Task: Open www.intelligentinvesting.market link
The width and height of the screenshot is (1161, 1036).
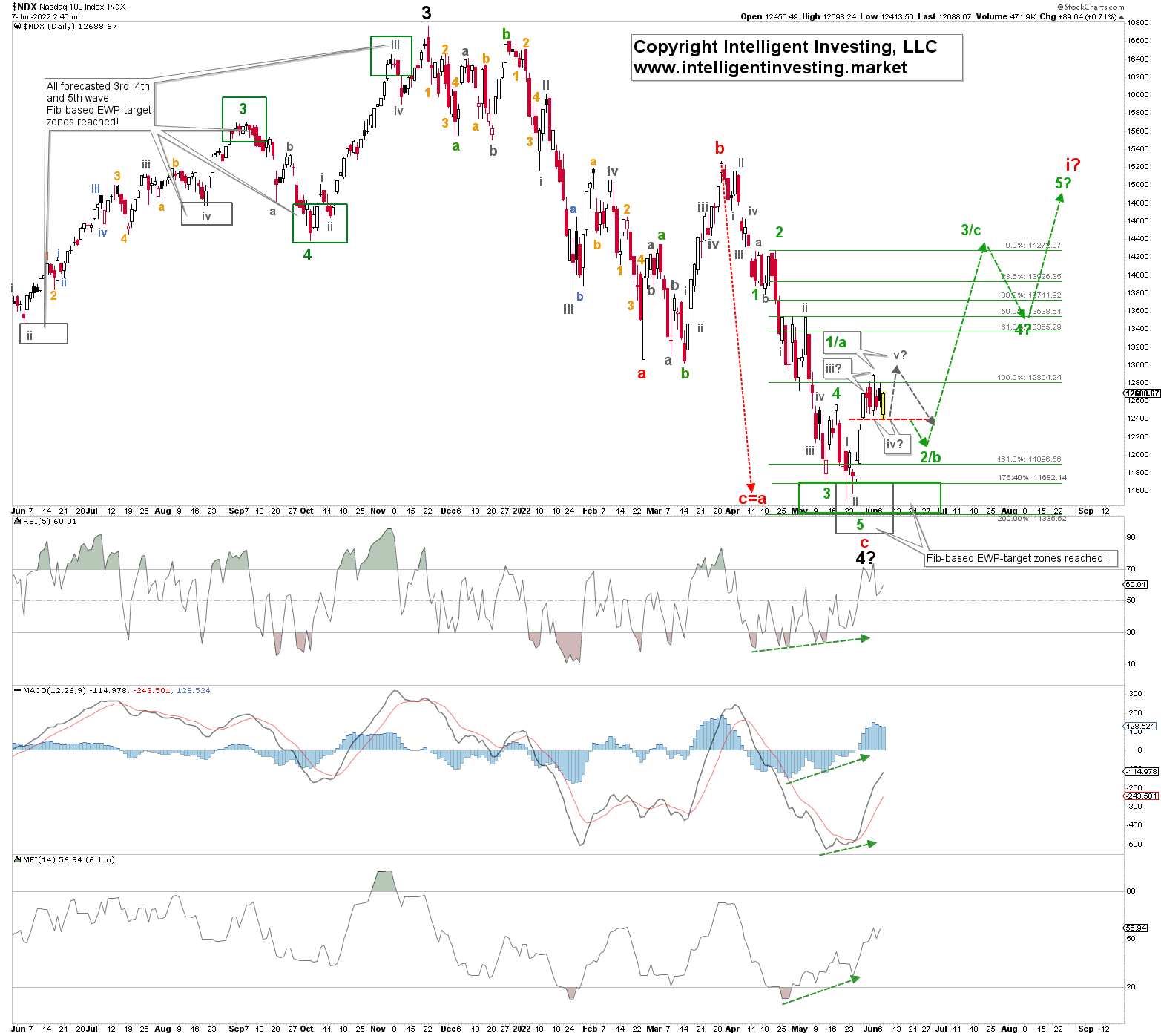Action: pyautogui.click(x=770, y=68)
